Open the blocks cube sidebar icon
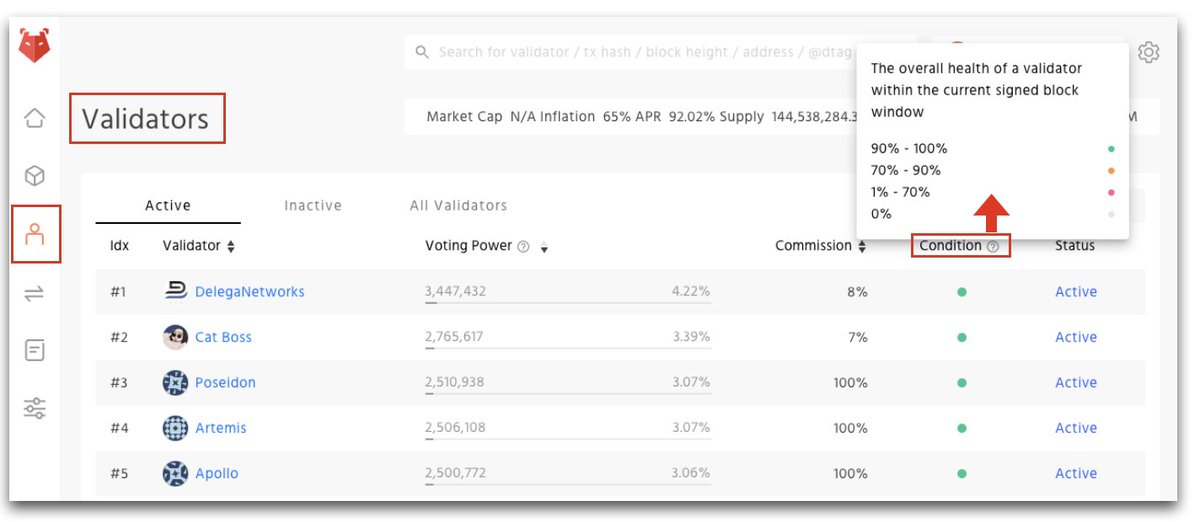Image resolution: width=1200 pixels, height=522 pixels. coord(34,176)
